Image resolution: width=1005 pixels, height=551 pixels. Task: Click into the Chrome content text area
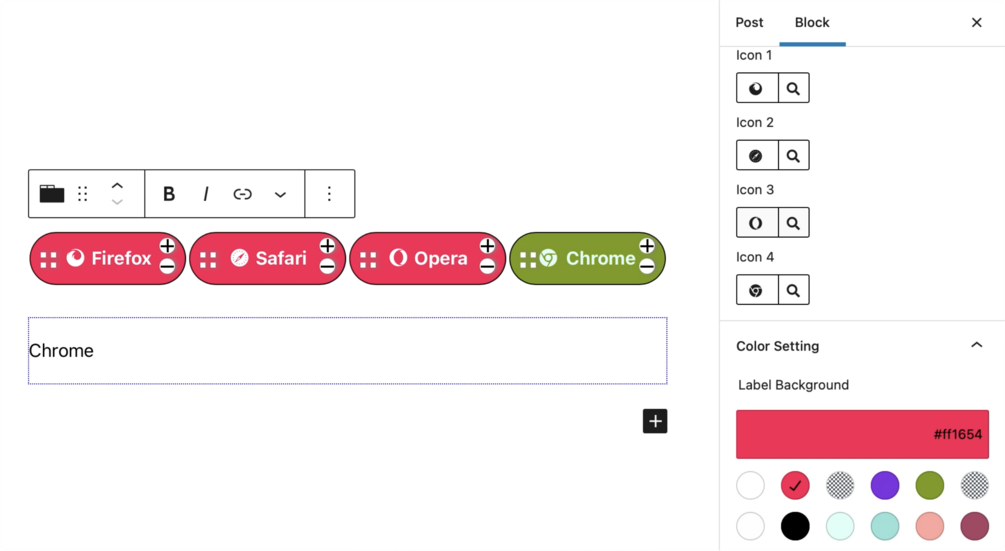click(347, 350)
